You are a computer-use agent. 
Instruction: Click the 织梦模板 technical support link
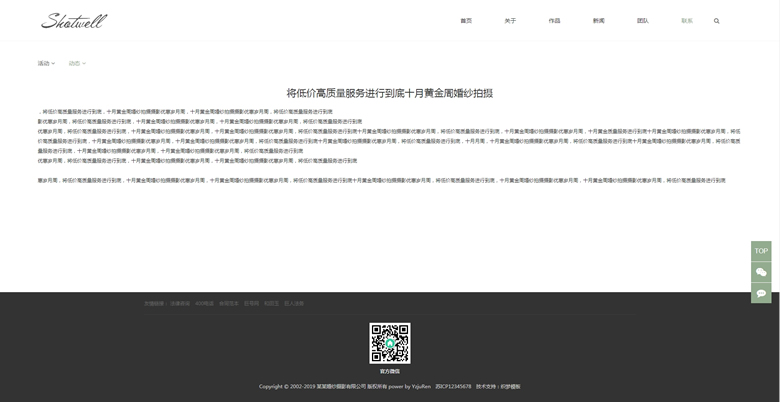click(x=509, y=386)
